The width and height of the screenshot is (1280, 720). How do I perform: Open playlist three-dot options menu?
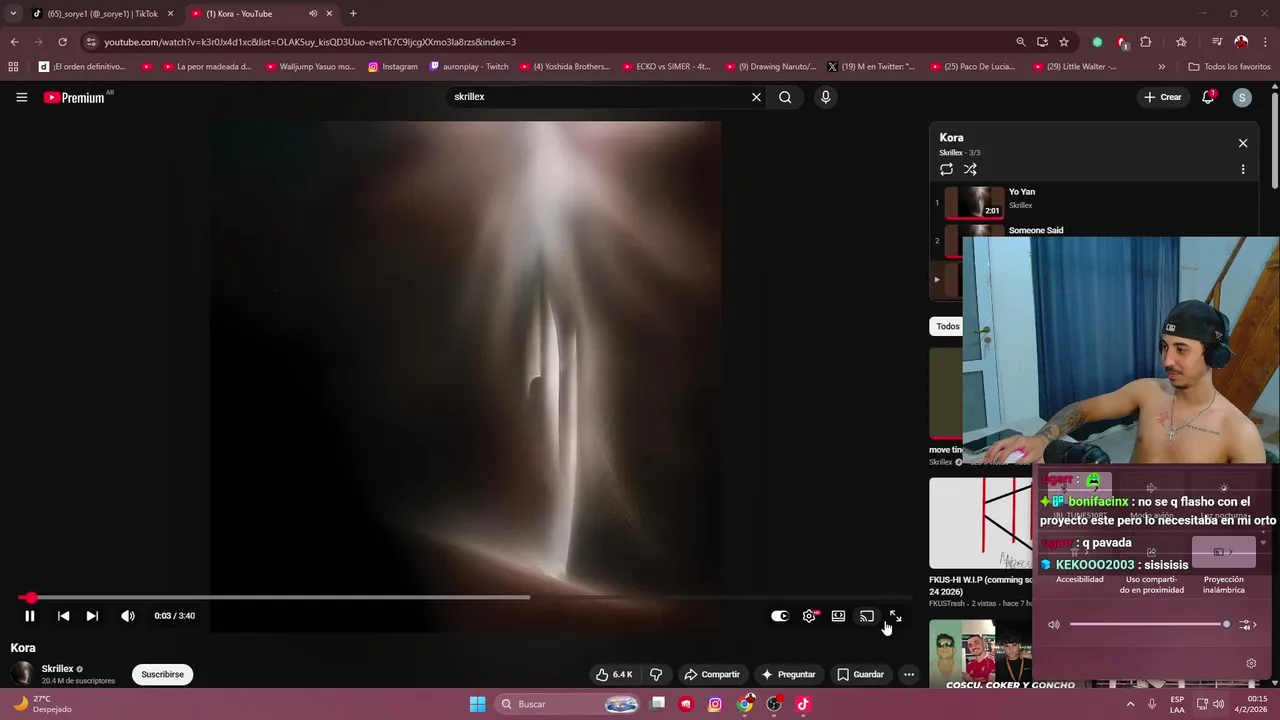point(1243,169)
